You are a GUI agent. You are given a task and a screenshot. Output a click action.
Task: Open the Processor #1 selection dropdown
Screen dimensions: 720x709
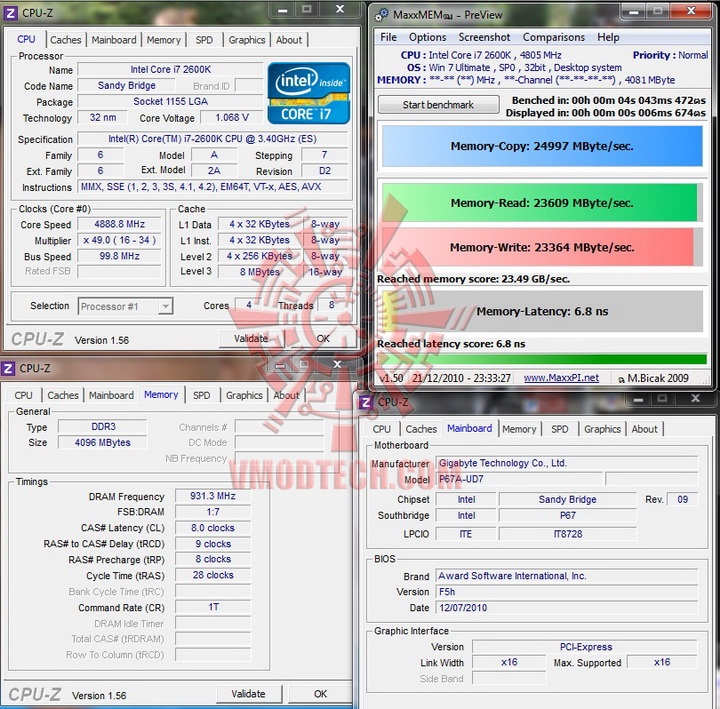click(125, 306)
